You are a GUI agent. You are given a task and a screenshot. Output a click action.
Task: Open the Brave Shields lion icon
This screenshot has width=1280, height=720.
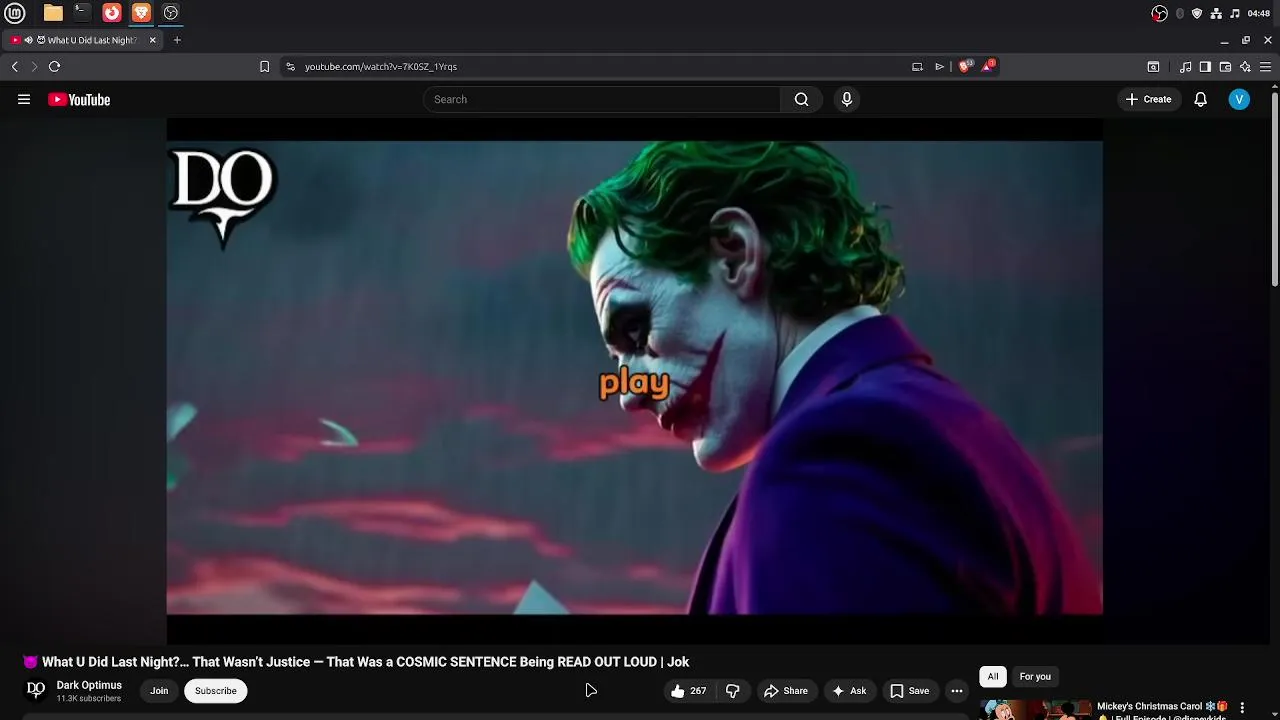tap(964, 67)
